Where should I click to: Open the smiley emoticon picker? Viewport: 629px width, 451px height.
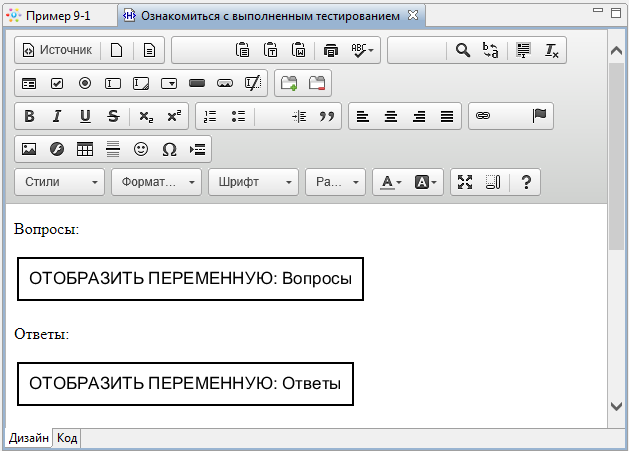tap(141, 149)
